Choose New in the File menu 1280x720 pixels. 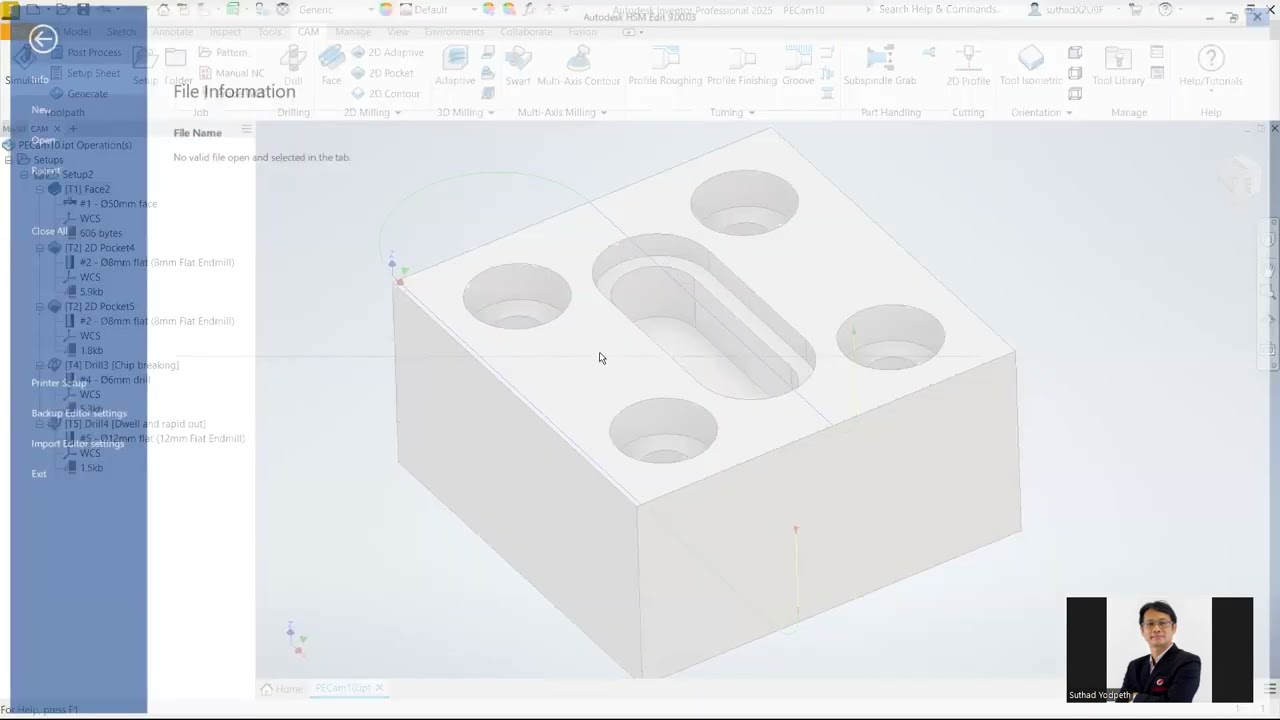coord(40,110)
